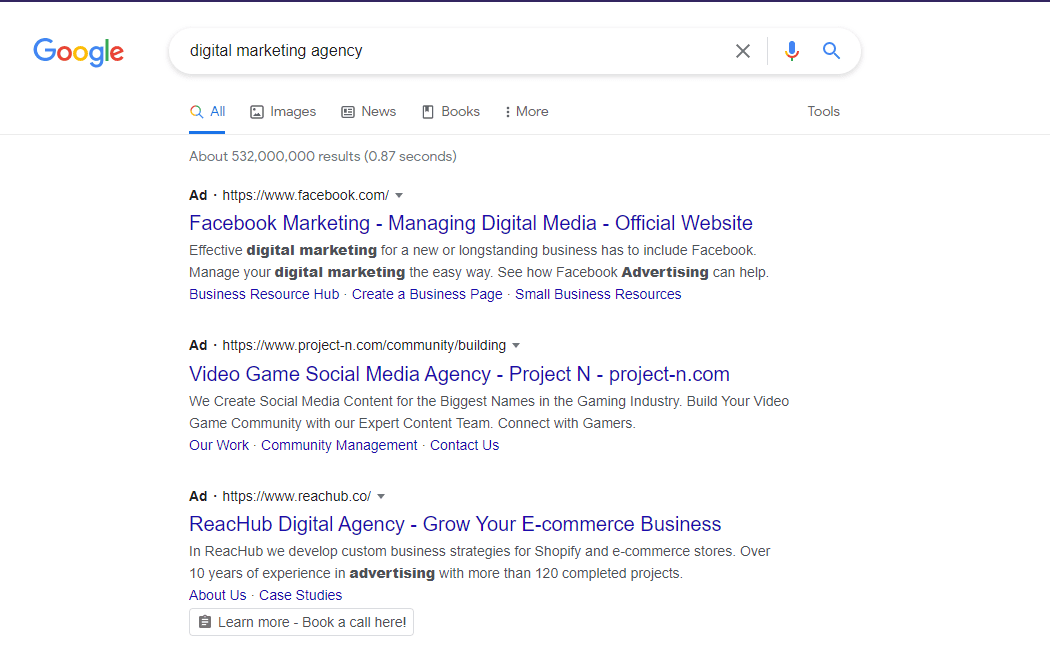Screen dimensions: 1050x650
Task: Click the Google logo to go home
Action: click(78, 52)
